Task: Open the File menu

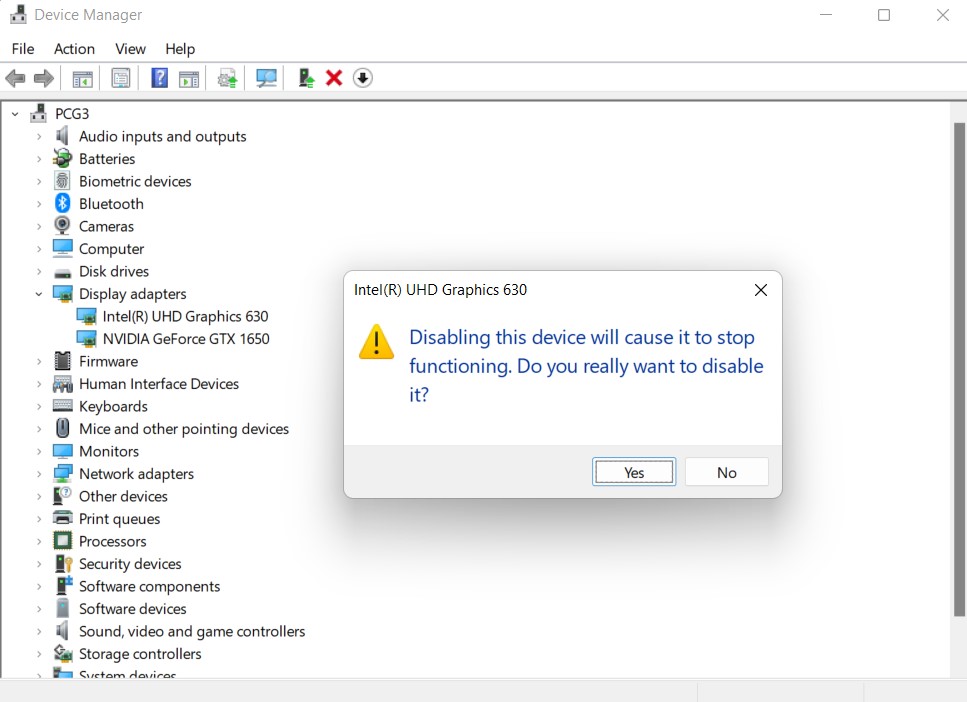Action: [x=23, y=49]
